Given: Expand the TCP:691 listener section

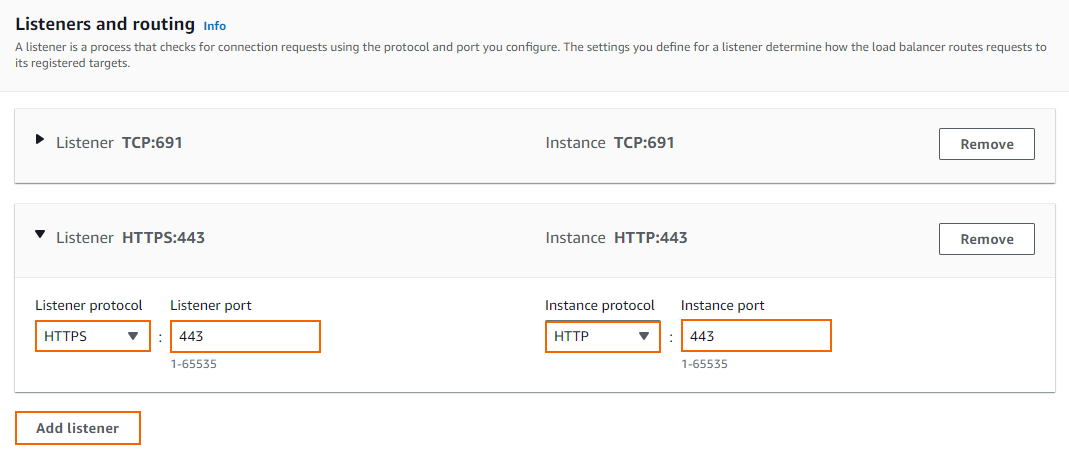Looking at the screenshot, I should pos(40,140).
